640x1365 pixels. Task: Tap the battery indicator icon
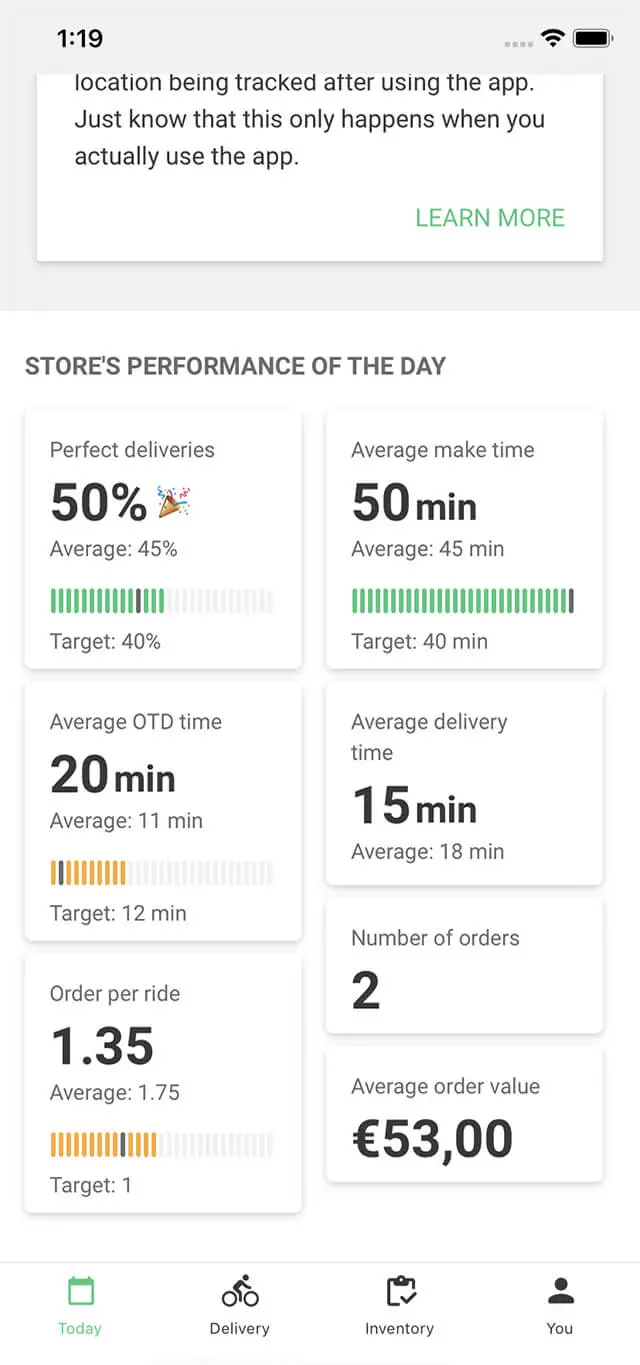[x=593, y=39]
